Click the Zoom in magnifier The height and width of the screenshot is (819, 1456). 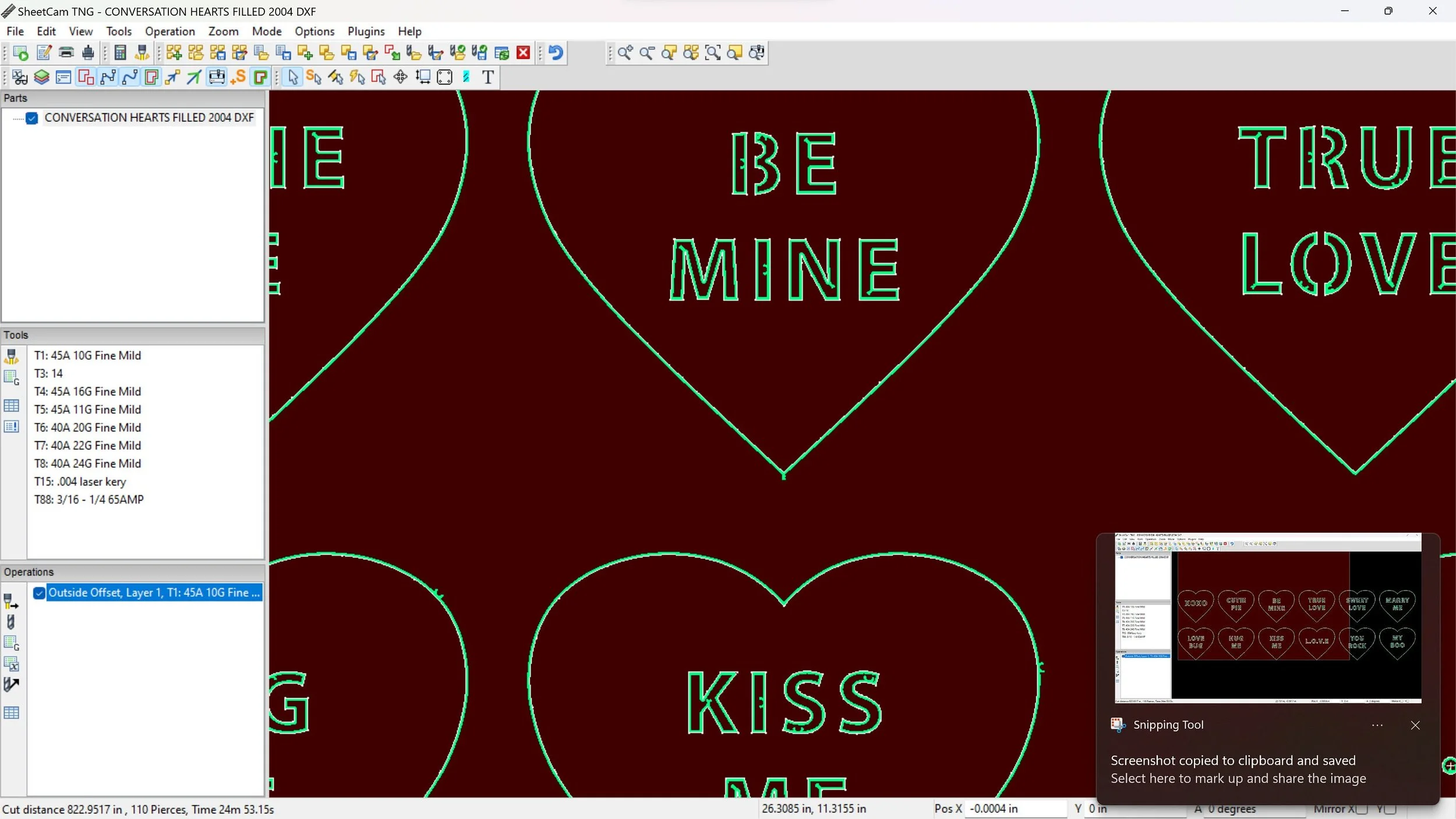pyautogui.click(x=625, y=53)
